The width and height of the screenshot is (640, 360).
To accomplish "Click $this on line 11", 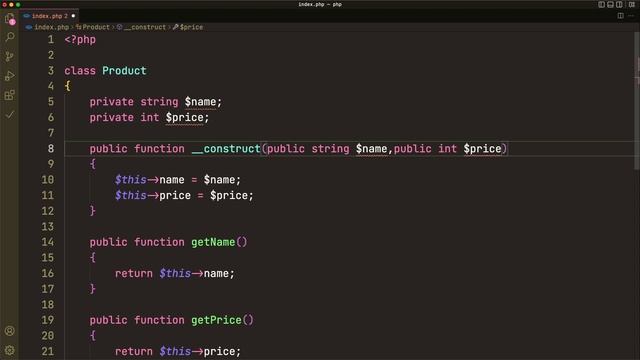I will [x=131, y=196].
